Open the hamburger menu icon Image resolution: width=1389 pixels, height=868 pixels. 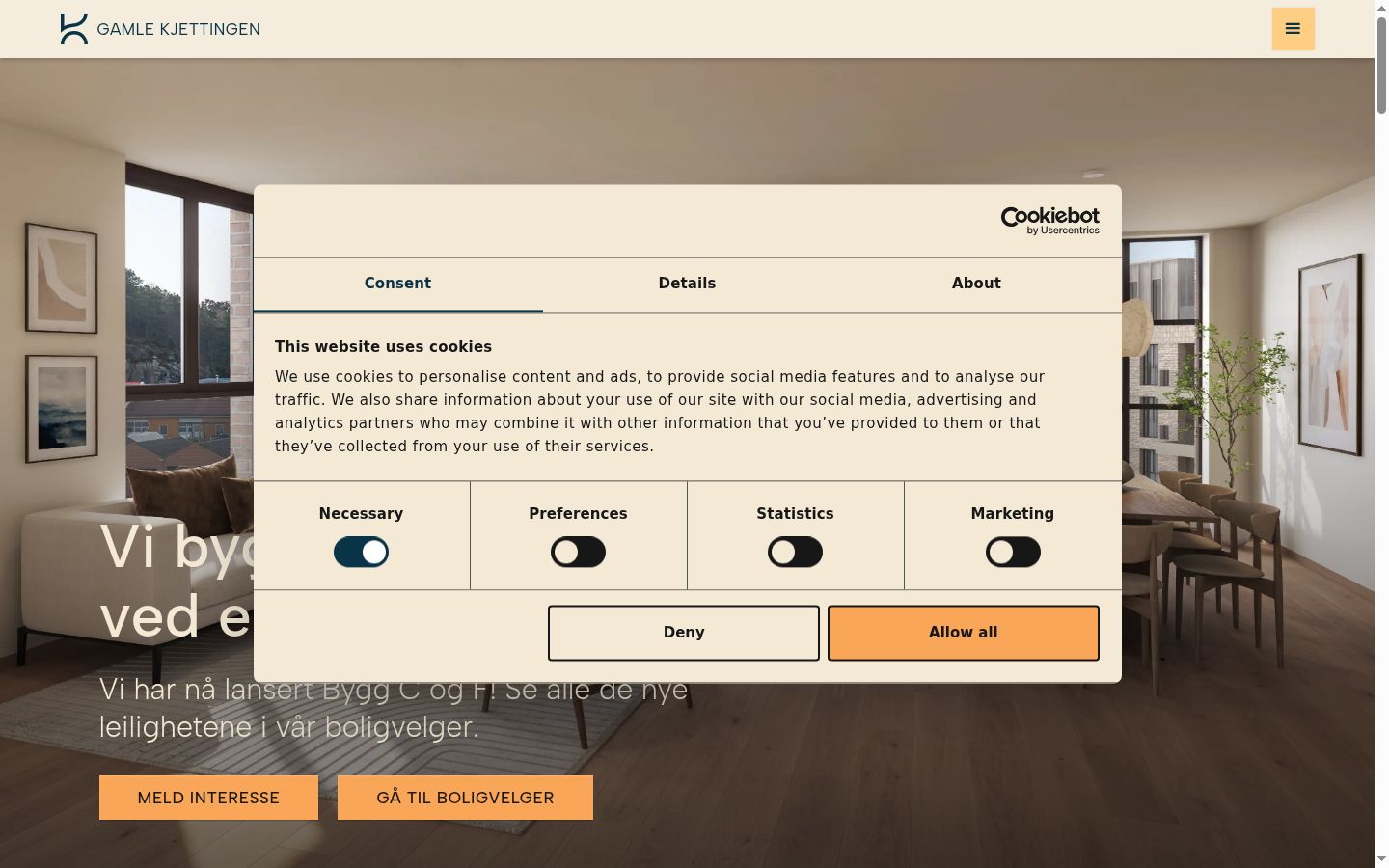(x=1293, y=29)
